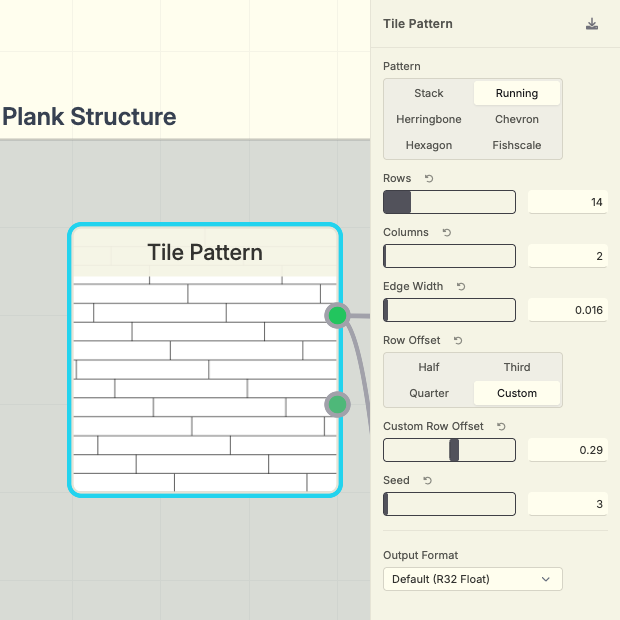Select the Tile Pattern node preview
This screenshot has height=620, width=620.
[205, 384]
